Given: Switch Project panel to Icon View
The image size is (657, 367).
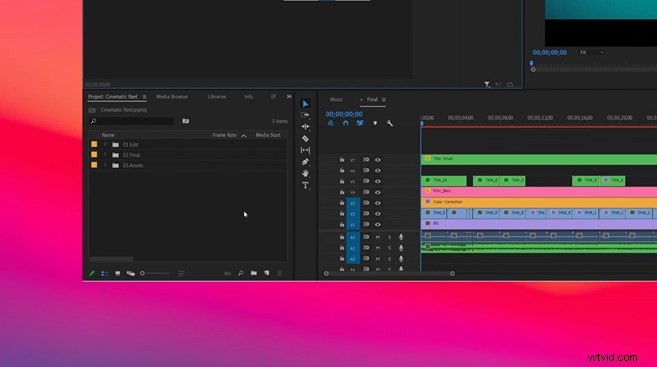Looking at the screenshot, I should coord(118,273).
